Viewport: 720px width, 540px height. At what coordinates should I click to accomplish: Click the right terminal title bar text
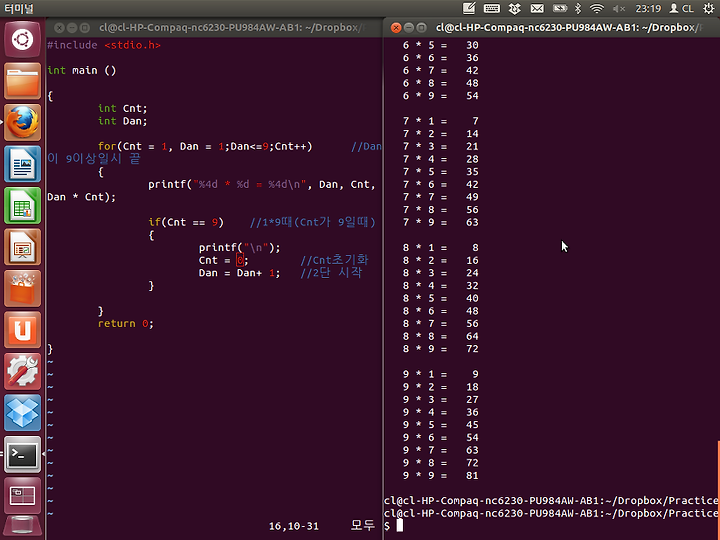[x=568, y=28]
